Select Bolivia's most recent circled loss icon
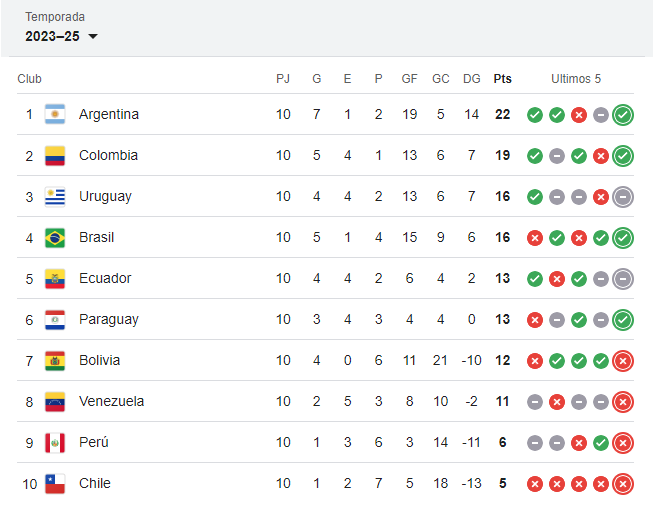 (x=623, y=361)
